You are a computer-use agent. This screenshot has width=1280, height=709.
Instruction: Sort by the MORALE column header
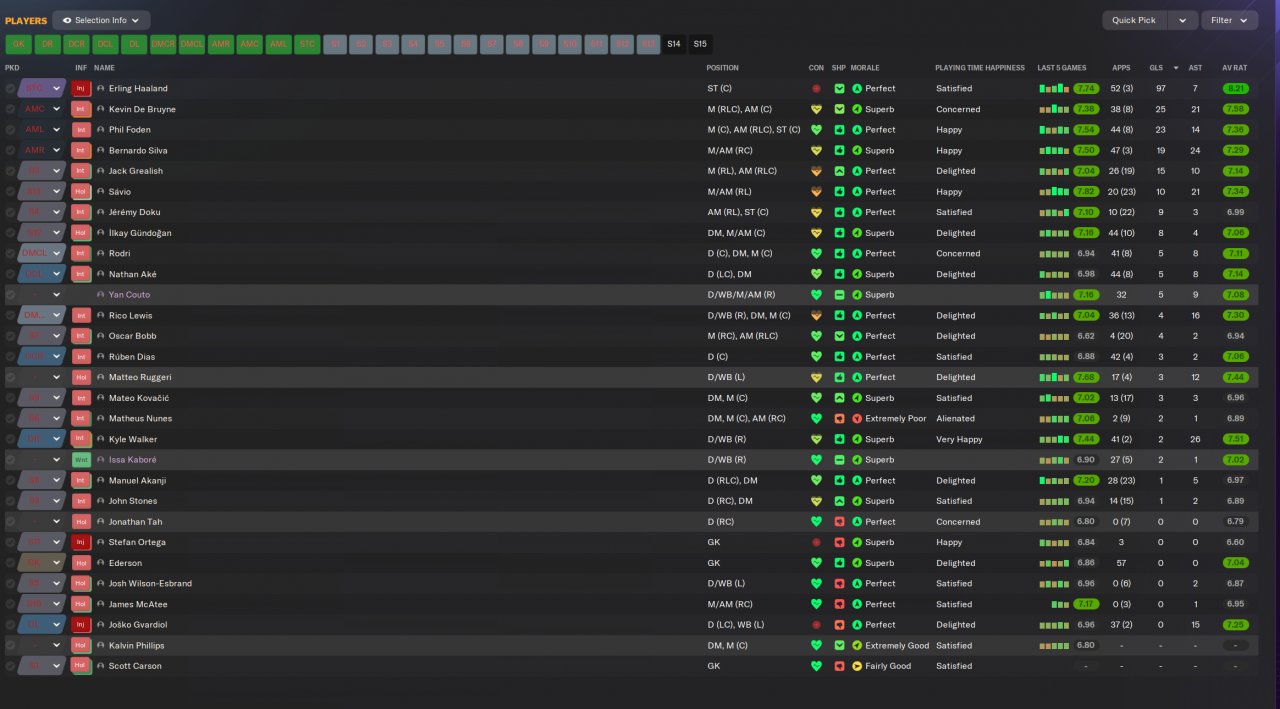(865, 68)
